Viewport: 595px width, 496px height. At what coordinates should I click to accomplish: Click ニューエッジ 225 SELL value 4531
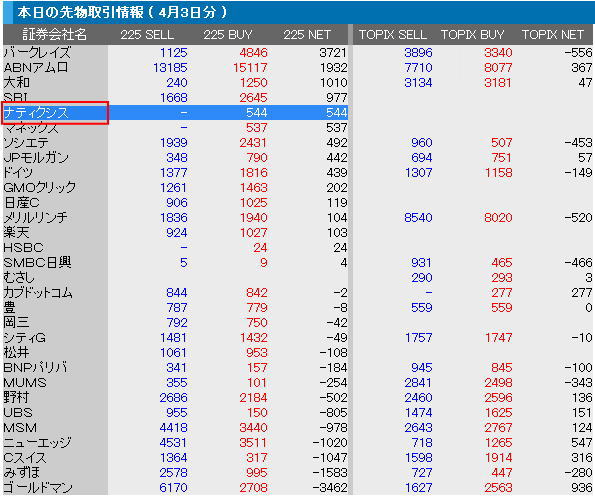point(173,443)
